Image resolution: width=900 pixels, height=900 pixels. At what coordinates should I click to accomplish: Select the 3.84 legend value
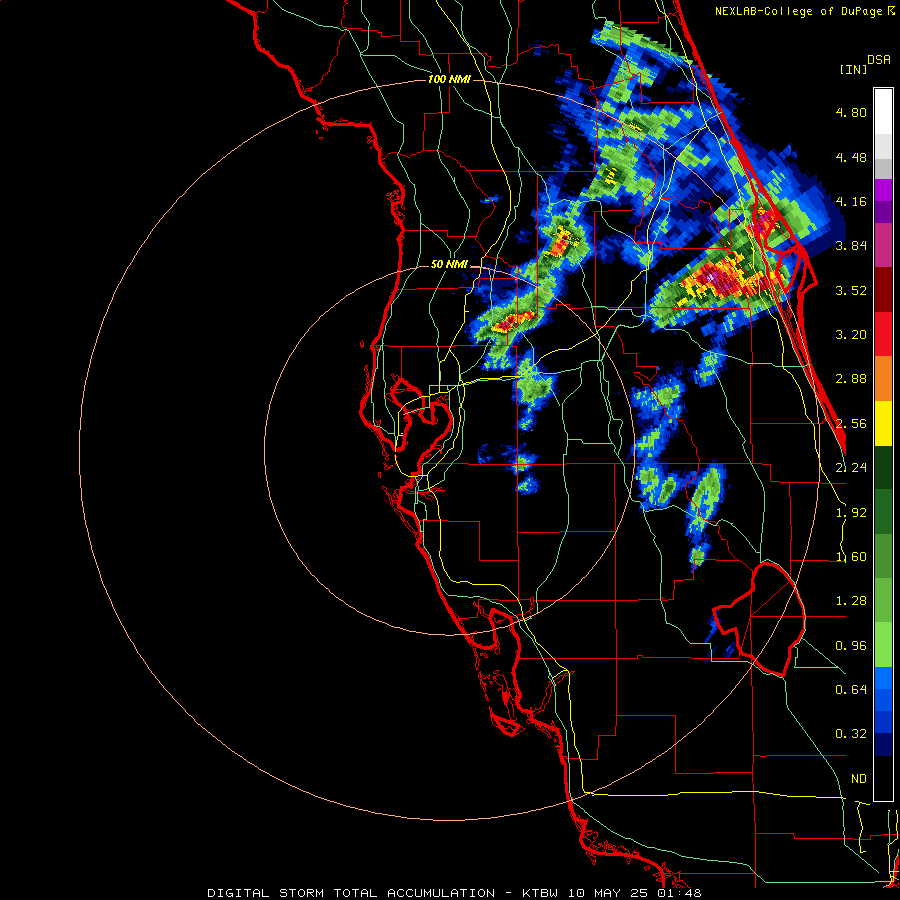point(851,246)
